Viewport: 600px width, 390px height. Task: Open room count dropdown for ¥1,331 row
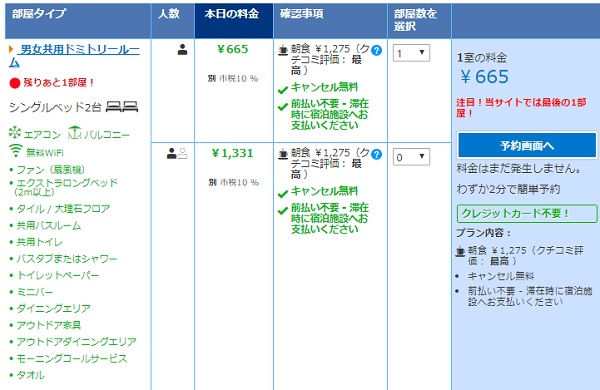[411, 157]
